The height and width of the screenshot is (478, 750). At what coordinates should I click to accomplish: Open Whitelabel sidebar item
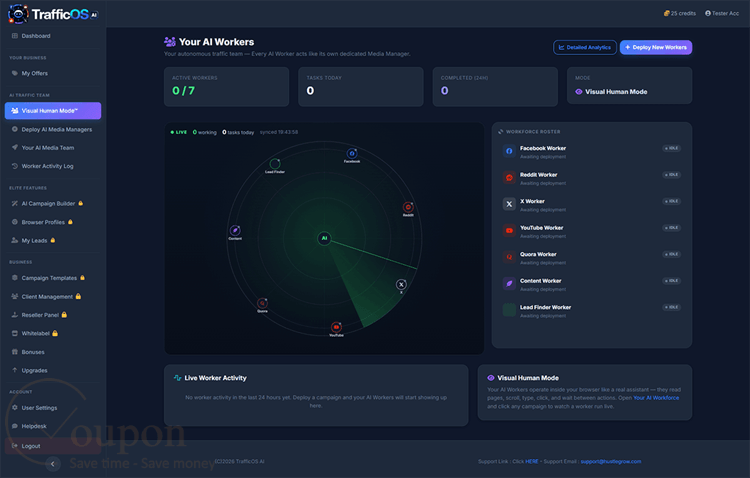53,333
